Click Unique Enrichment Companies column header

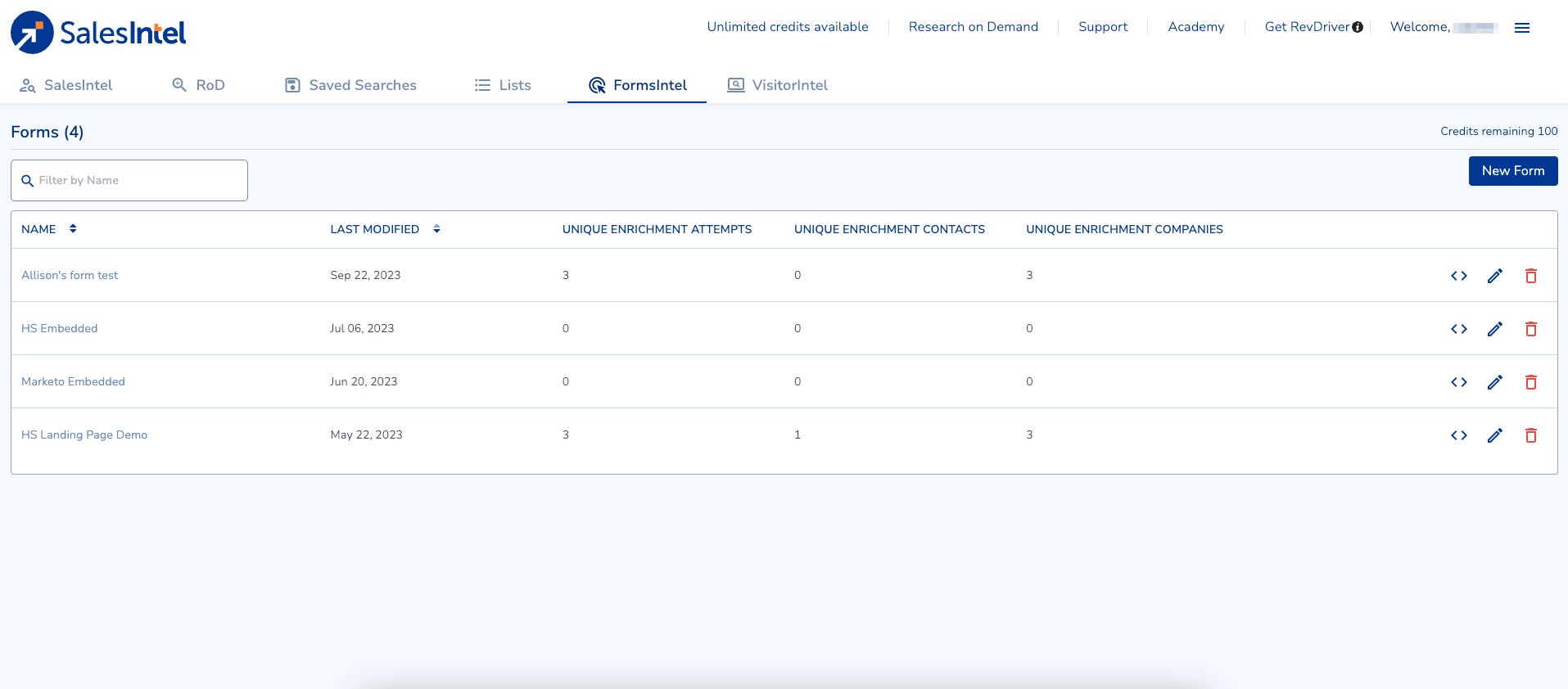point(1124,229)
